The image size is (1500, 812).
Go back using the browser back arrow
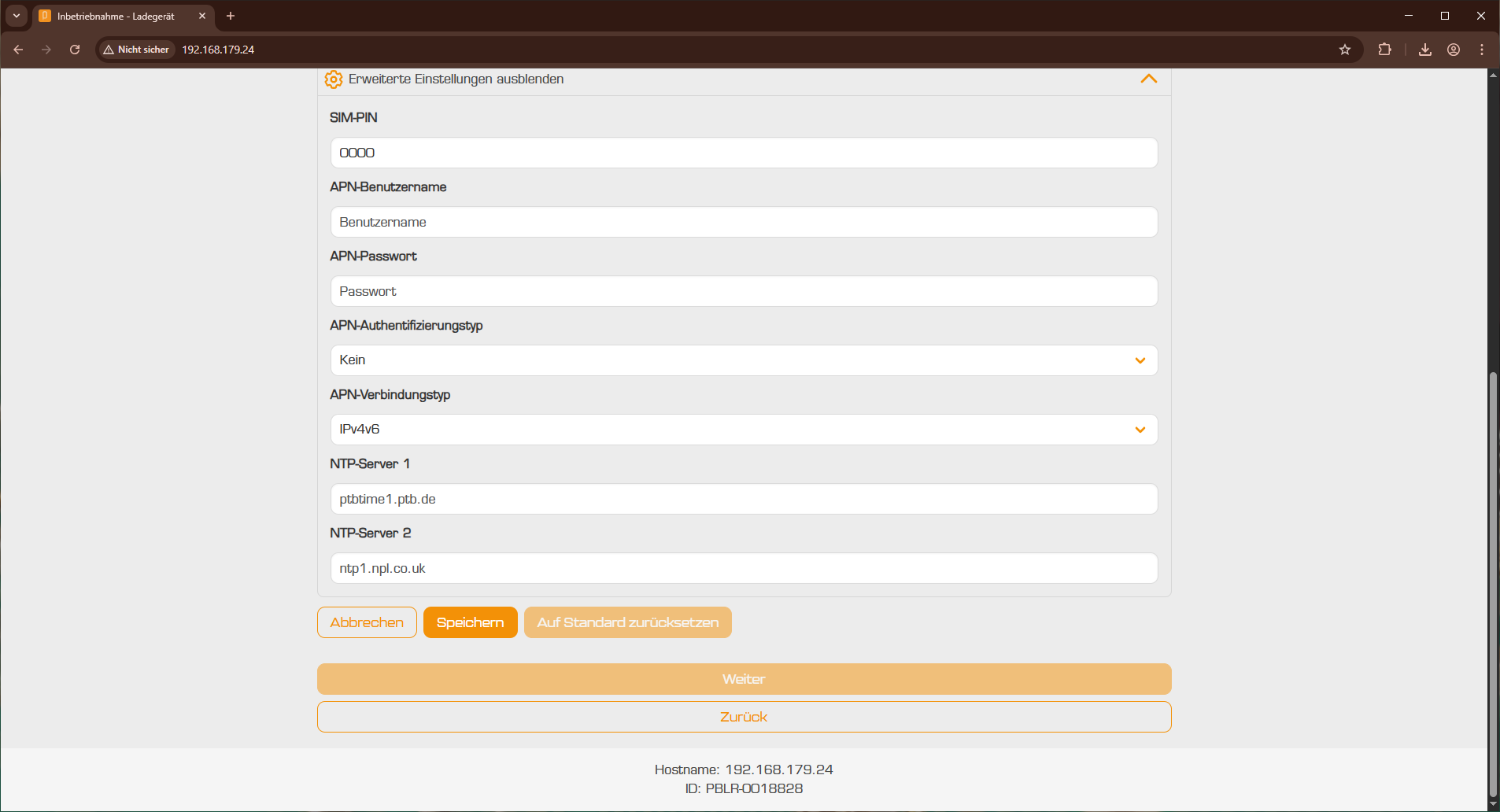(18, 50)
